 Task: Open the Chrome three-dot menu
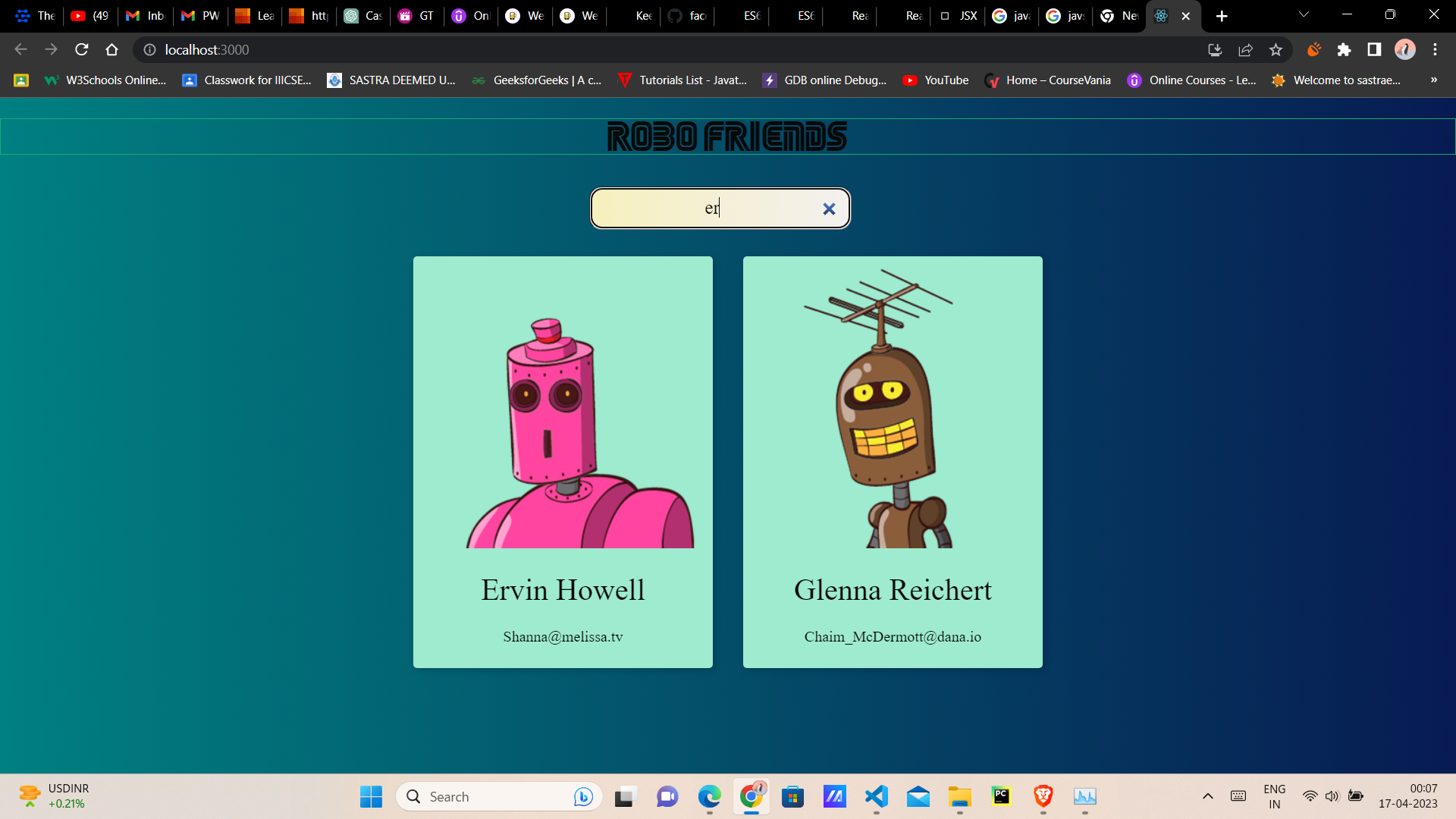coord(1435,49)
